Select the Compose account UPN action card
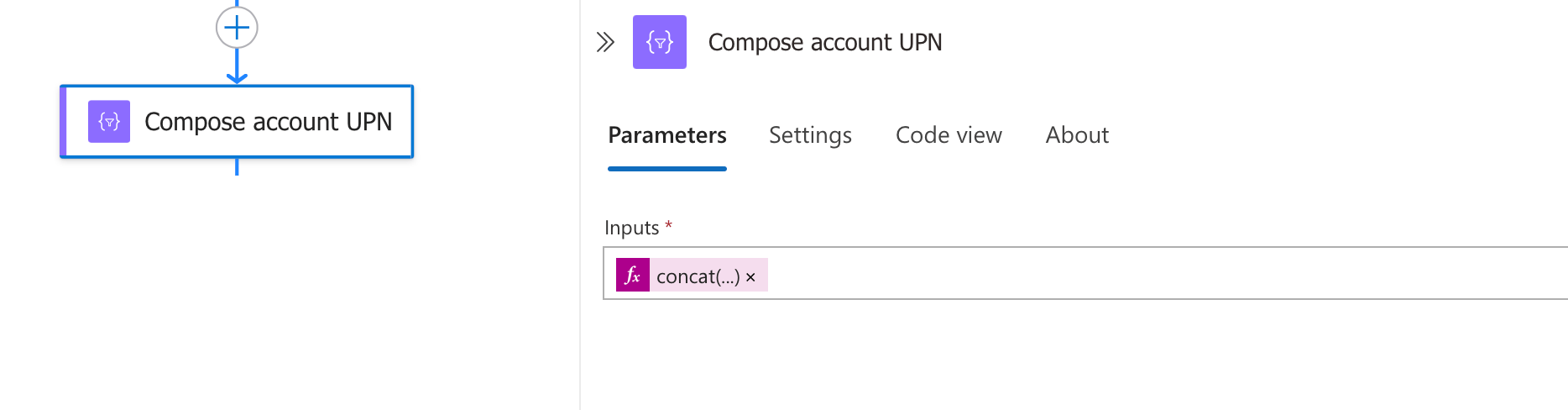 click(237, 121)
